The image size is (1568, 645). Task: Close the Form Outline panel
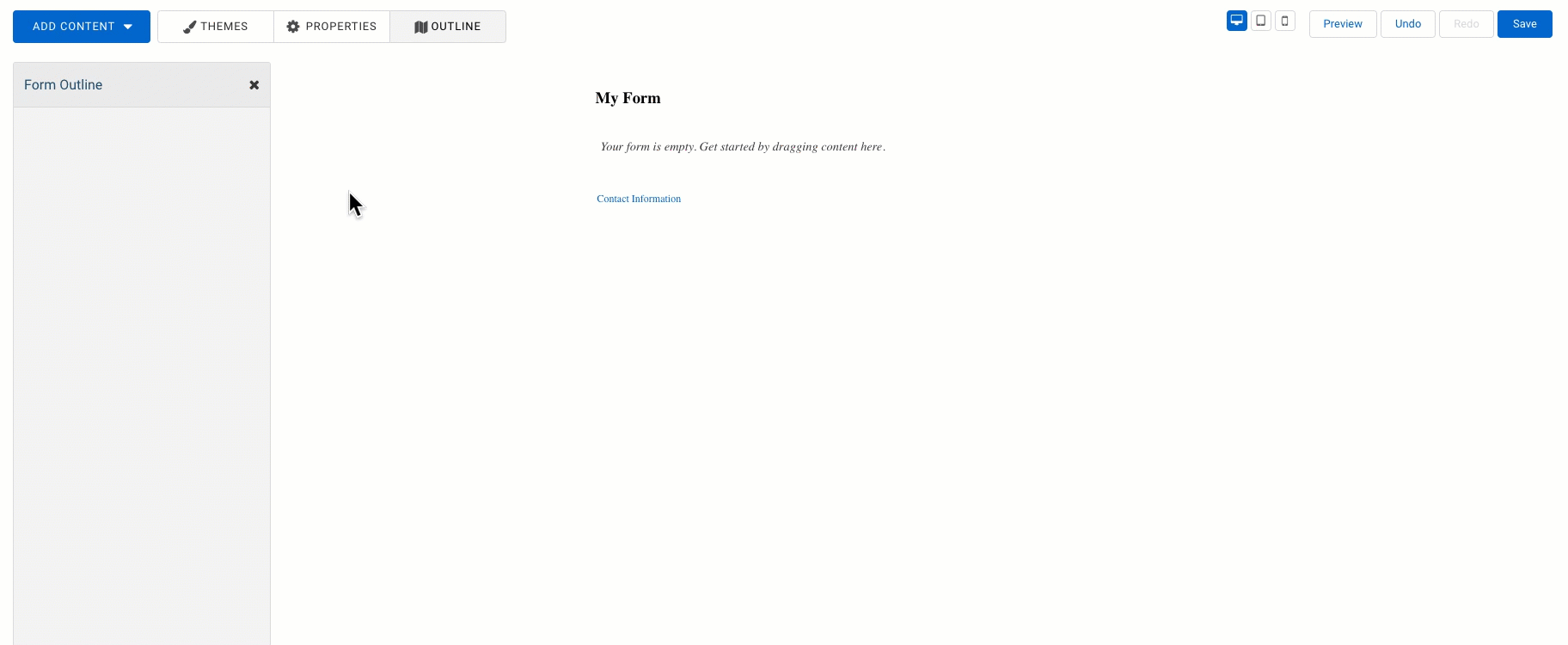(x=254, y=85)
